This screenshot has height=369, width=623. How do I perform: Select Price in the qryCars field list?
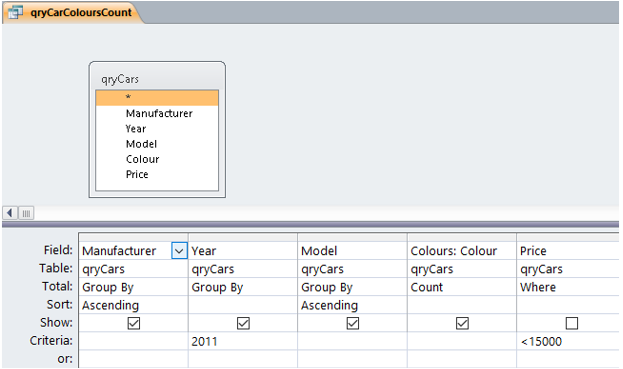(x=137, y=174)
